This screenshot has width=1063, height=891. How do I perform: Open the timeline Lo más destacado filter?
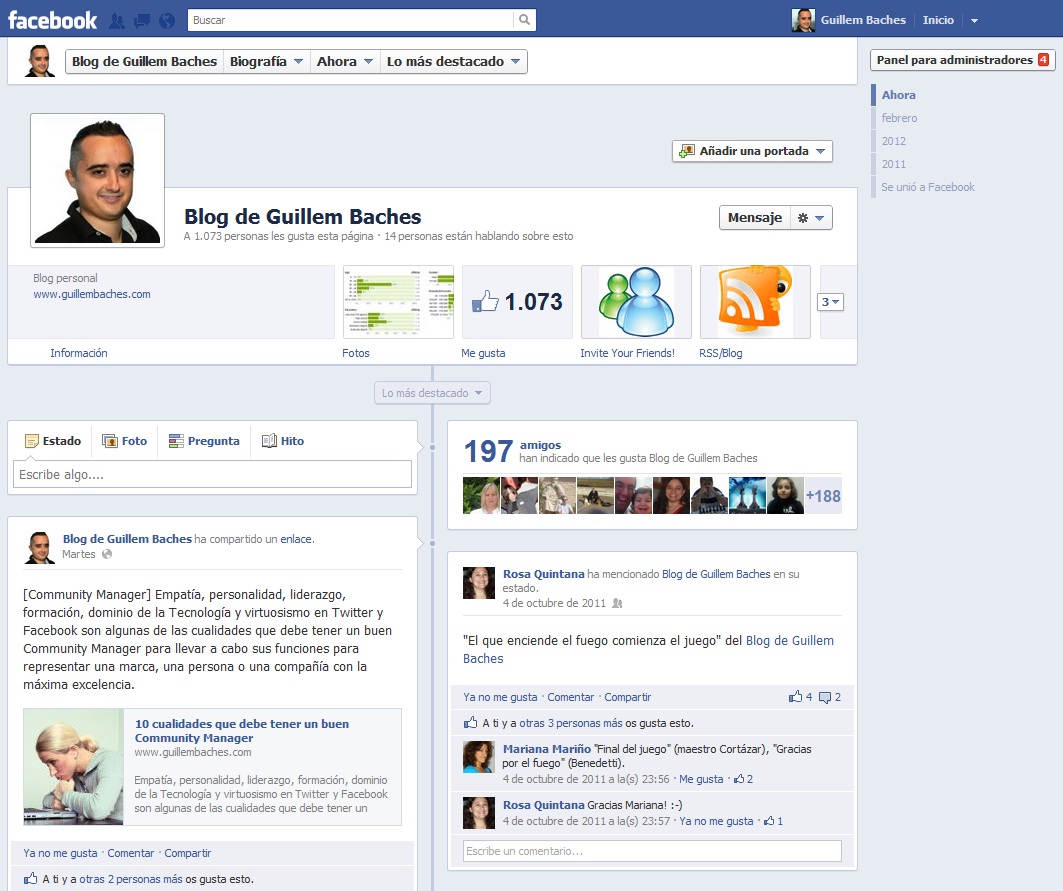(x=432, y=393)
